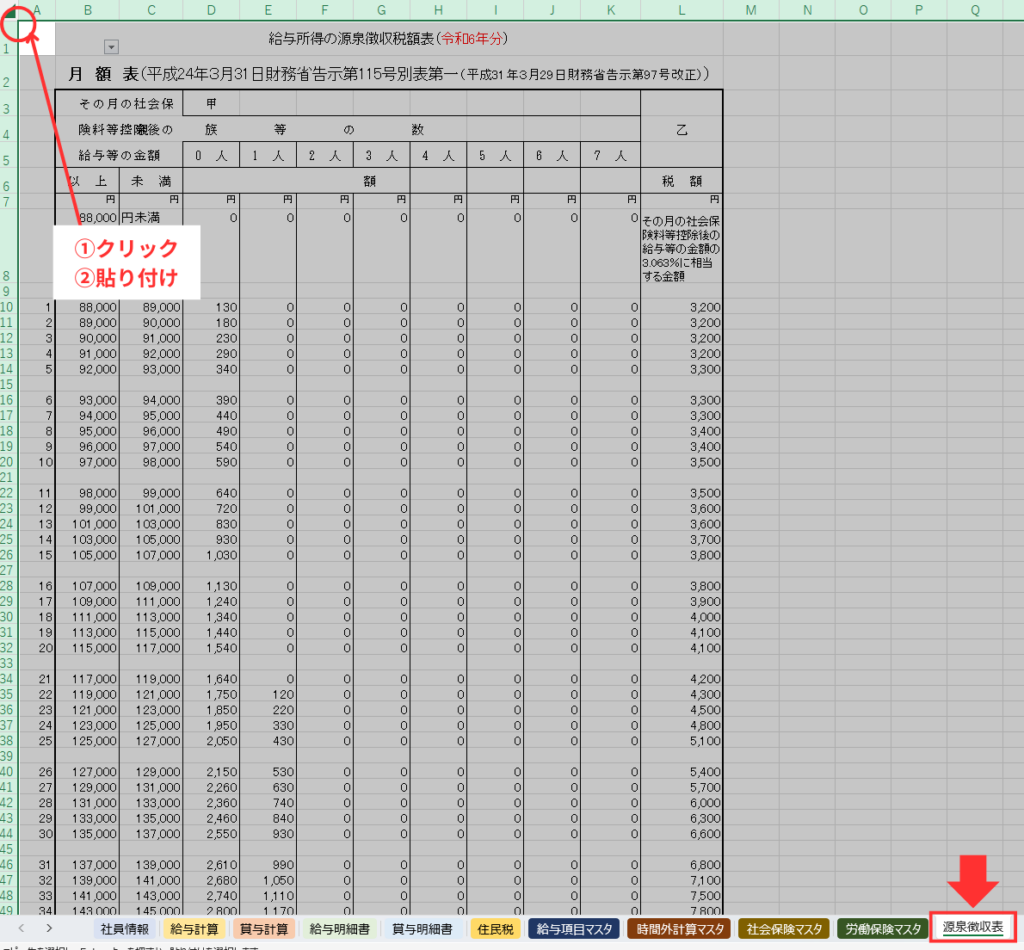1024x950 pixels.
Task: Open the 労働保険マスタ sheet tab
Action: coord(881,929)
